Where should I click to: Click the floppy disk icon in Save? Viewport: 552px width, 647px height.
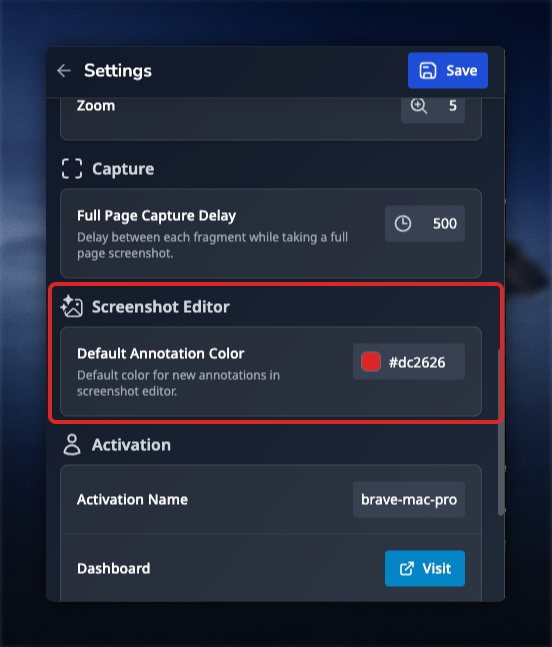[428, 71]
